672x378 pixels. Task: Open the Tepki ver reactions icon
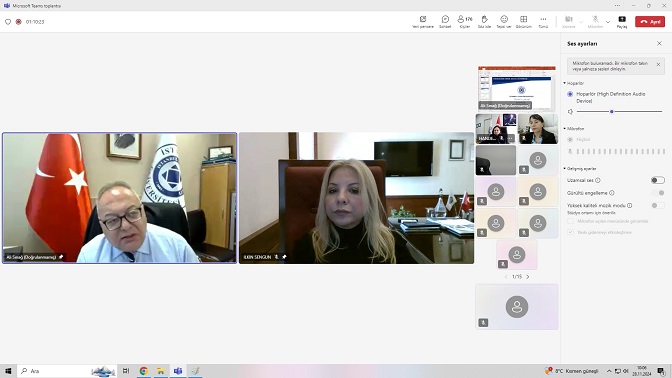pos(504,21)
